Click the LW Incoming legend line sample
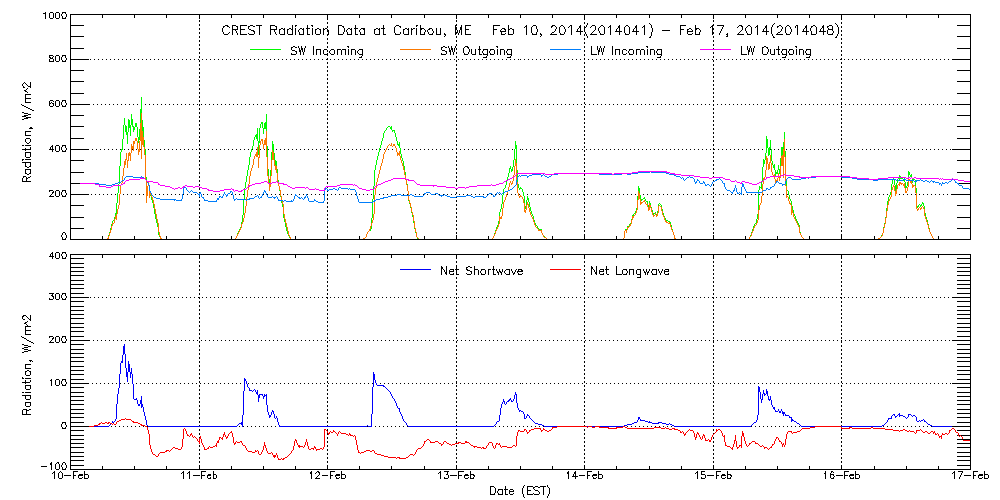 (565, 48)
